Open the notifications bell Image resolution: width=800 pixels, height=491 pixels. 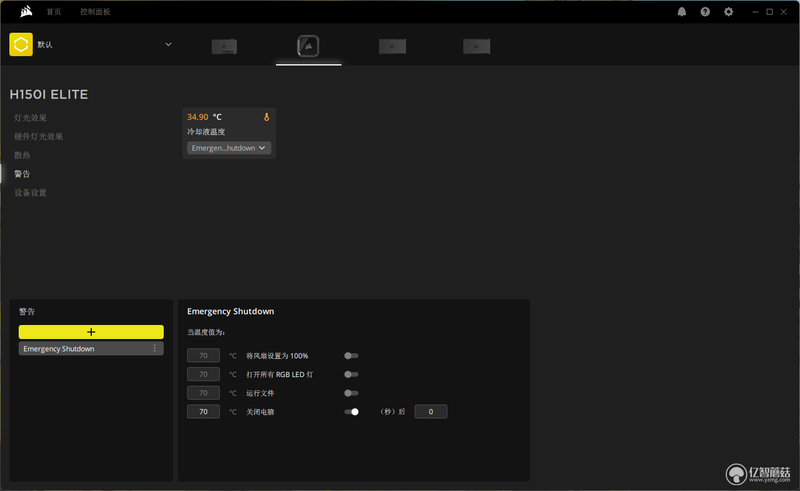(x=682, y=12)
